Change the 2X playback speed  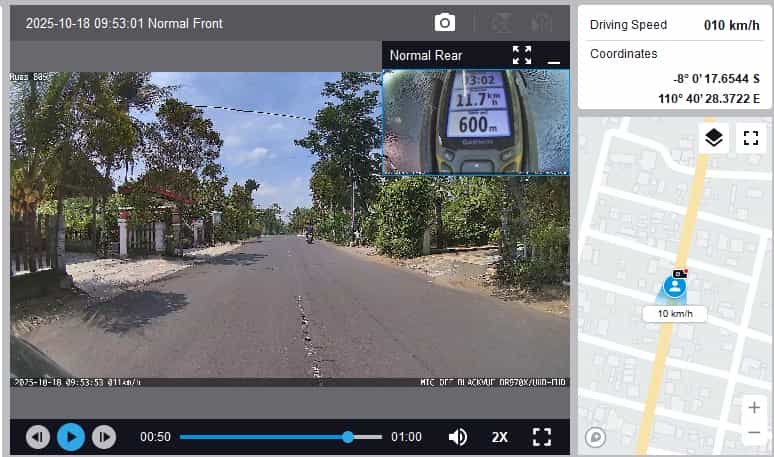click(x=500, y=437)
